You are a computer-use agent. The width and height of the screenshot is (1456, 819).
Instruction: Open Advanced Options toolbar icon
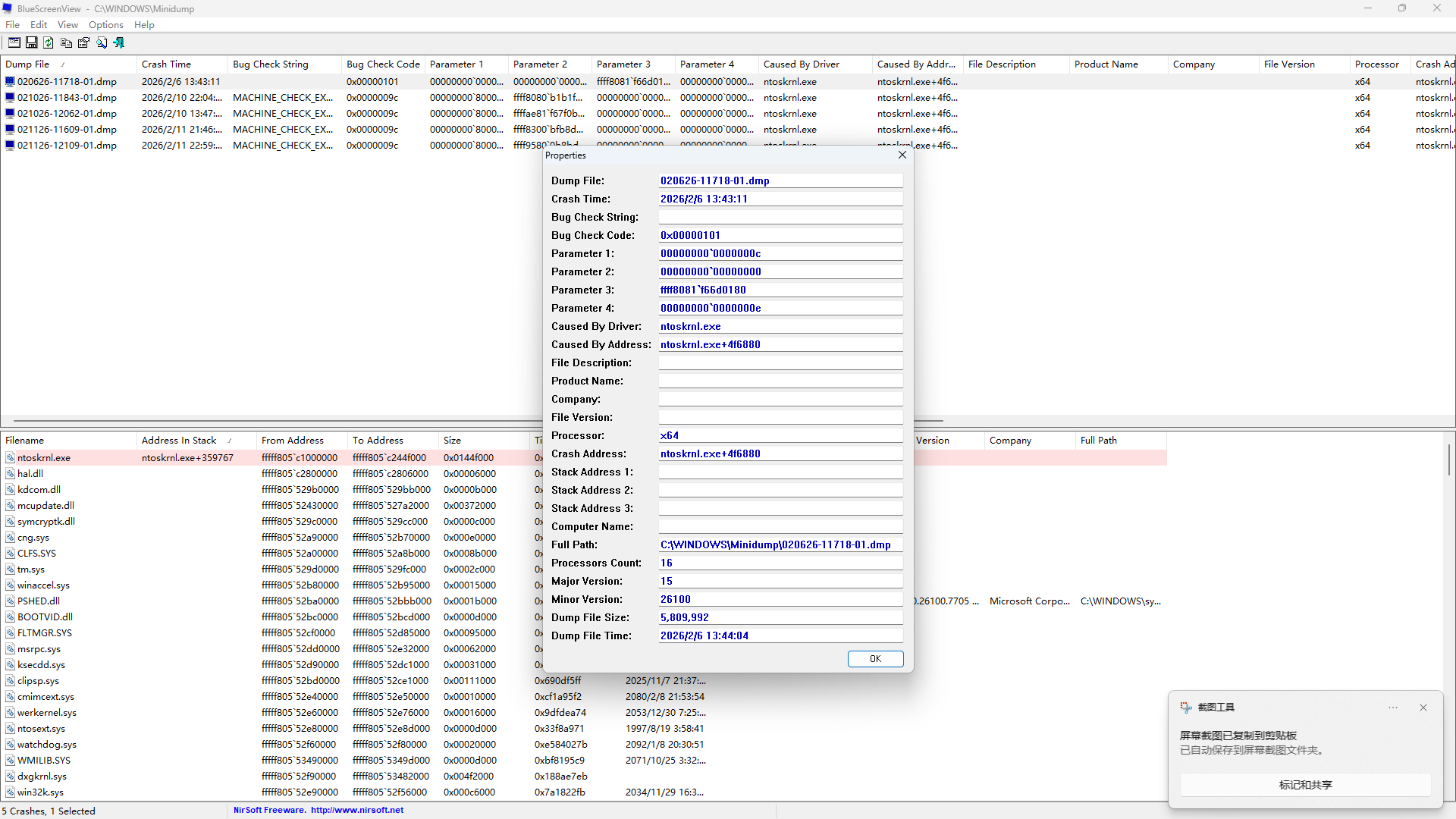14,43
